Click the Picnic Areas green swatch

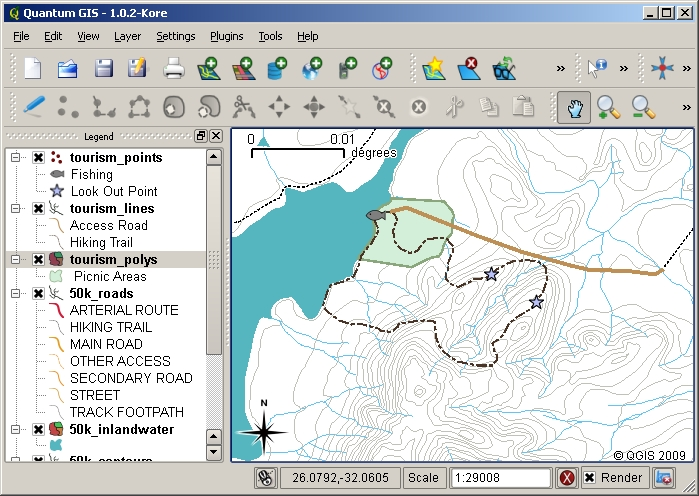[x=56, y=276]
